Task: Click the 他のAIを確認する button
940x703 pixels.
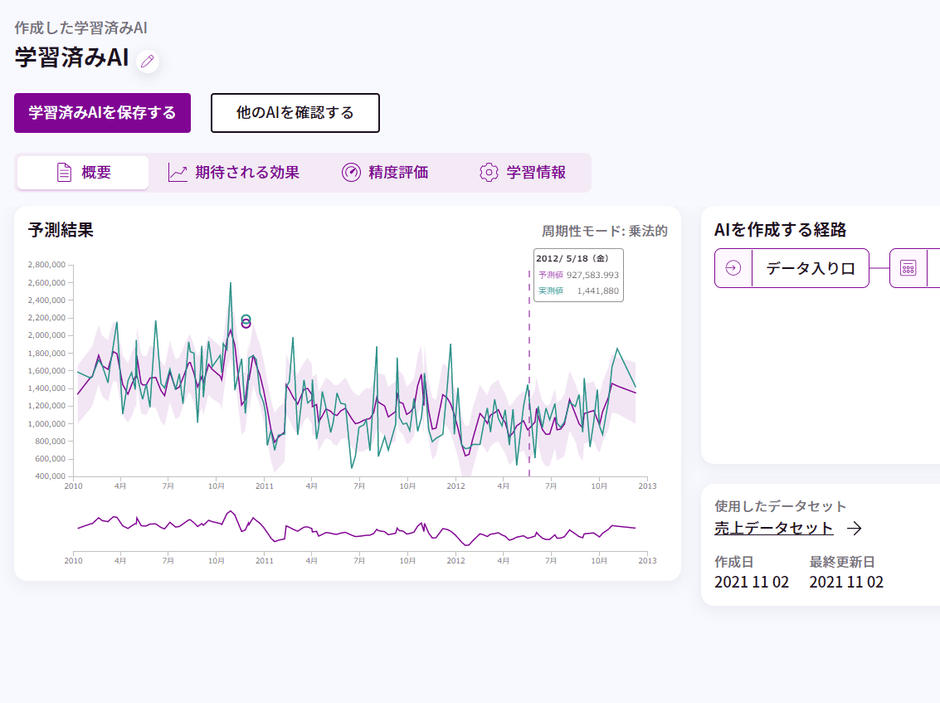Action: pyautogui.click(x=295, y=113)
